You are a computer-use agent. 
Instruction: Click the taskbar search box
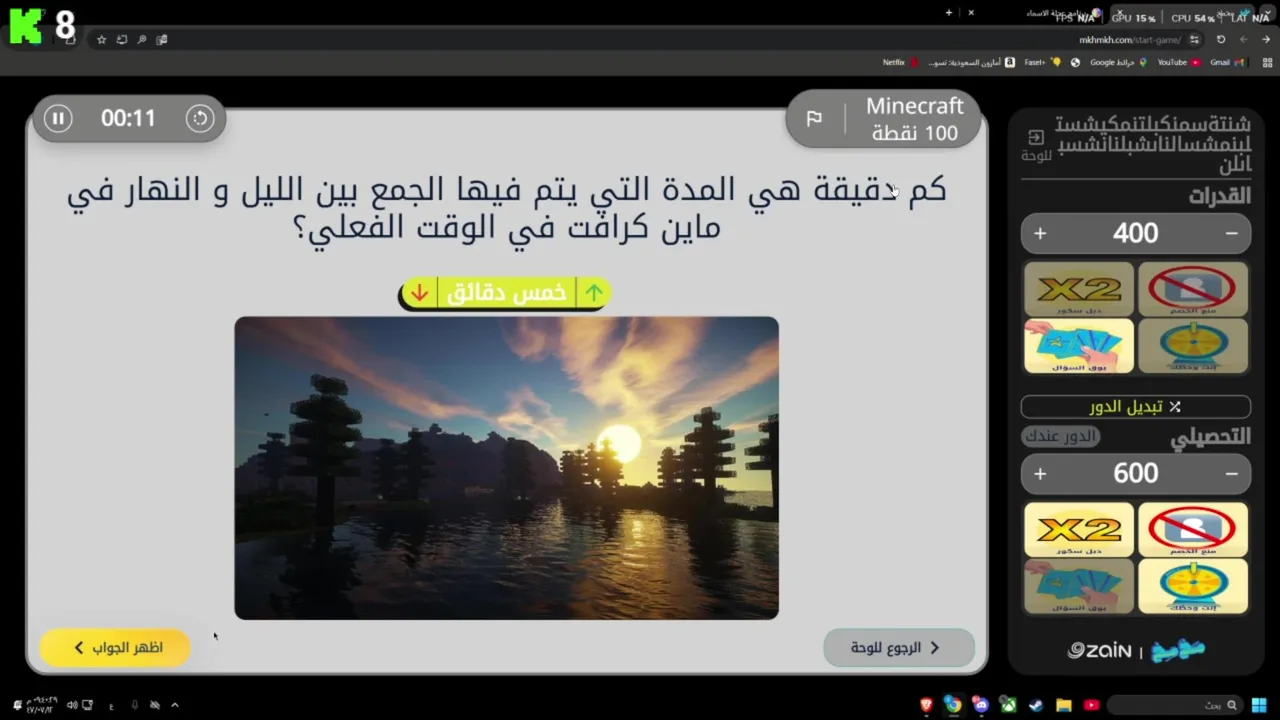[1175, 705]
